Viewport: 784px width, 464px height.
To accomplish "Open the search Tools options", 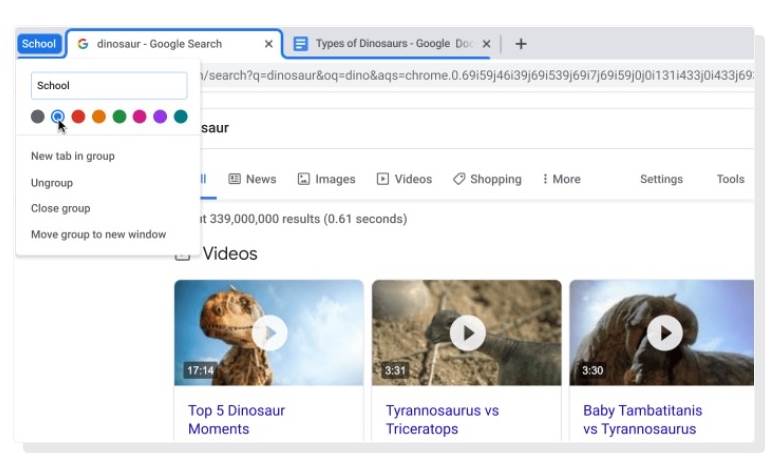I will [x=730, y=179].
